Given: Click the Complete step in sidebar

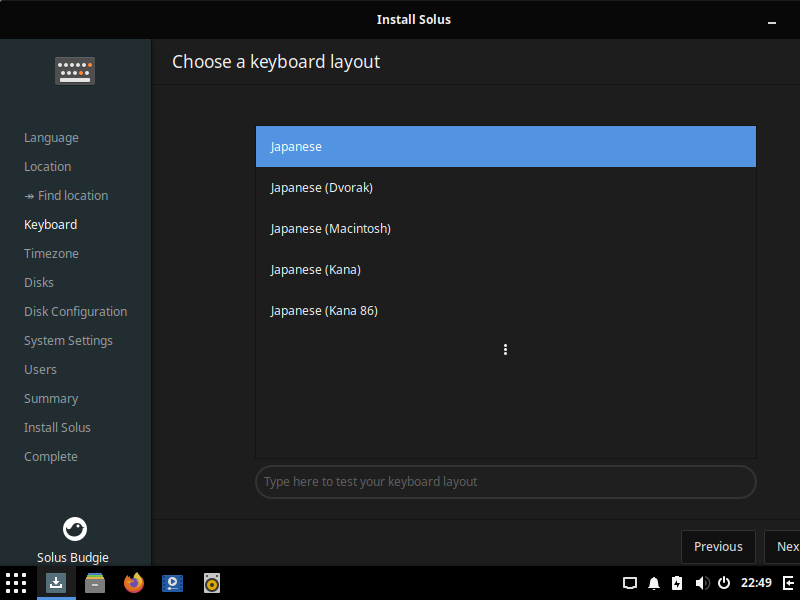Looking at the screenshot, I should coord(51,457).
